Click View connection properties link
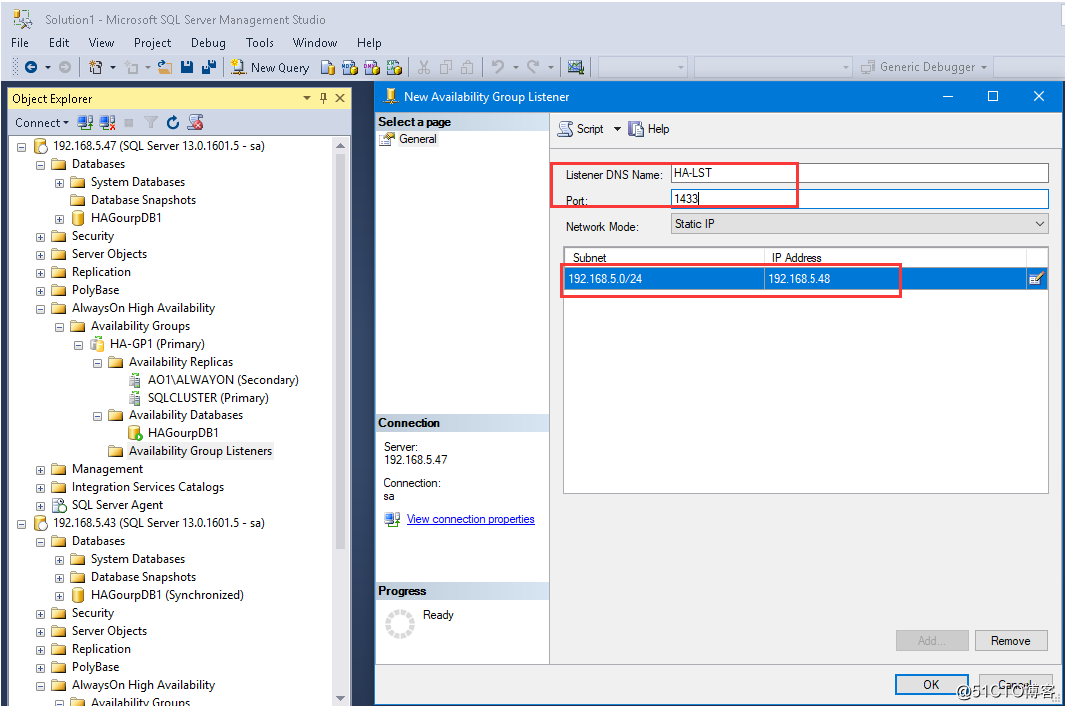 (x=470, y=519)
